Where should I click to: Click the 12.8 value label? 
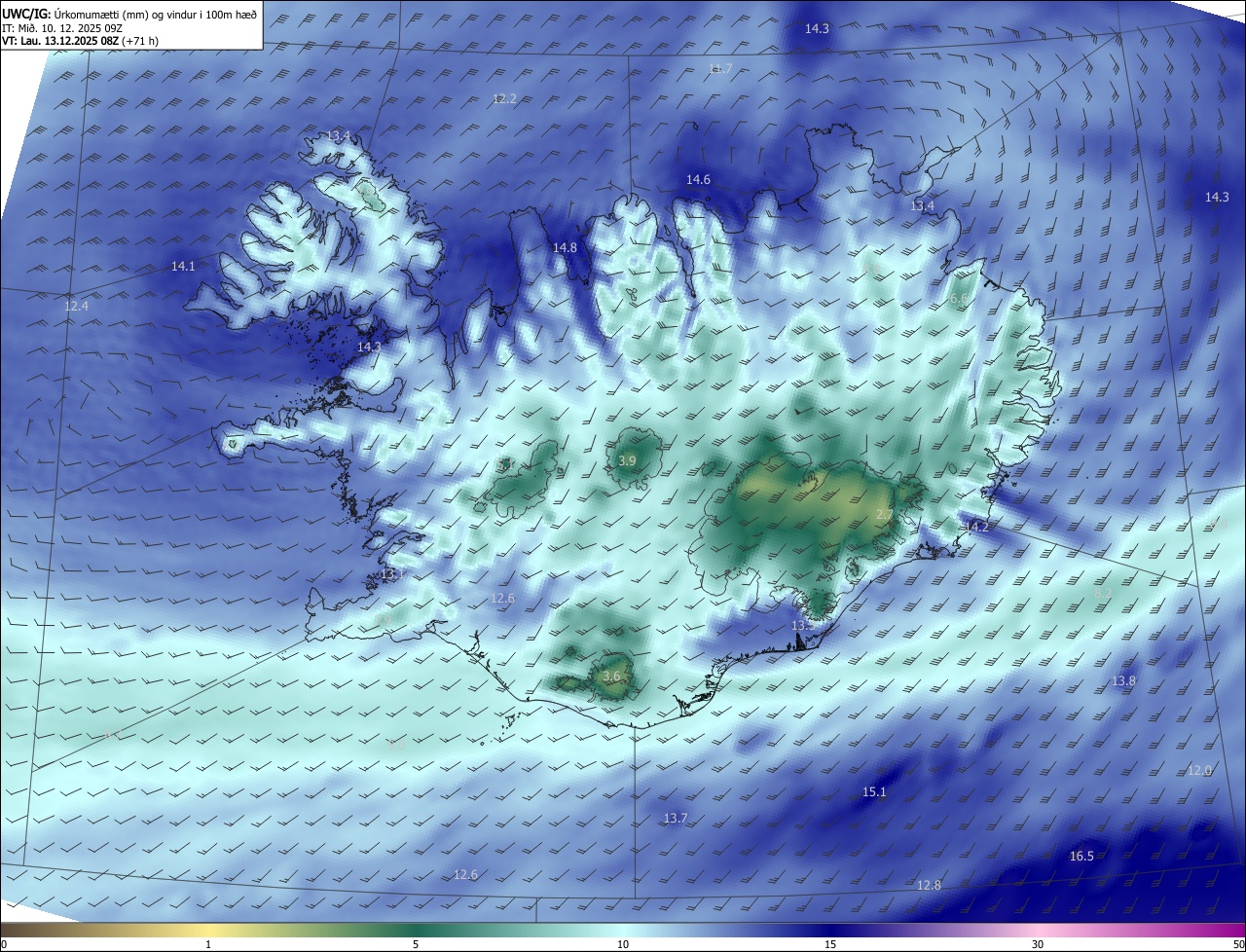click(x=929, y=885)
